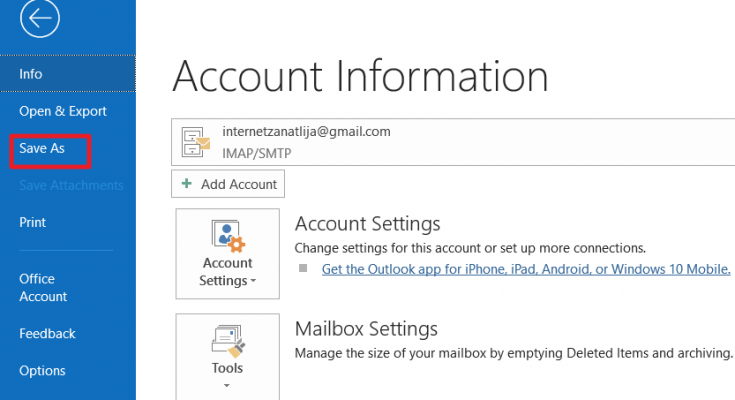
Task: Select the internetzanatlija@gmail.com account box
Action: click(x=453, y=142)
